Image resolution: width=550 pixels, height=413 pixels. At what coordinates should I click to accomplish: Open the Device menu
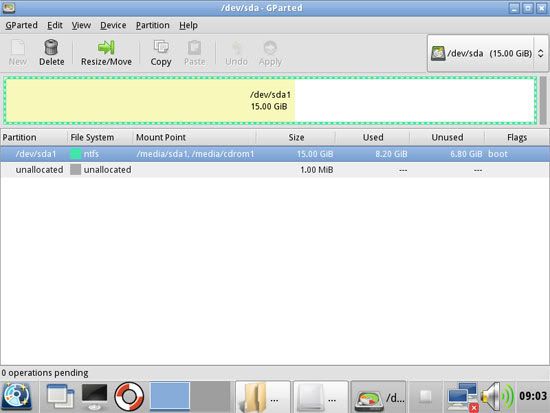pyautogui.click(x=113, y=25)
